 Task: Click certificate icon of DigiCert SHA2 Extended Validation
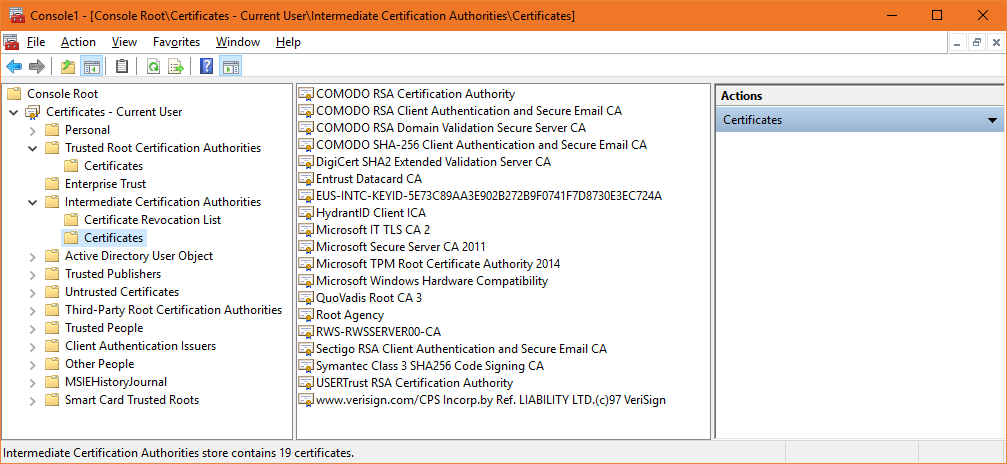point(306,162)
